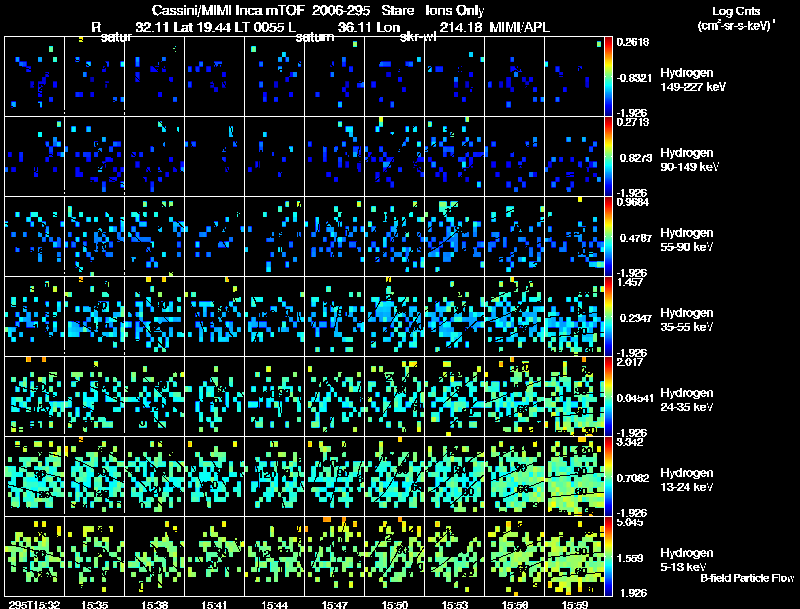Open the 35-55 keV panel at 15:35

coord(94,317)
